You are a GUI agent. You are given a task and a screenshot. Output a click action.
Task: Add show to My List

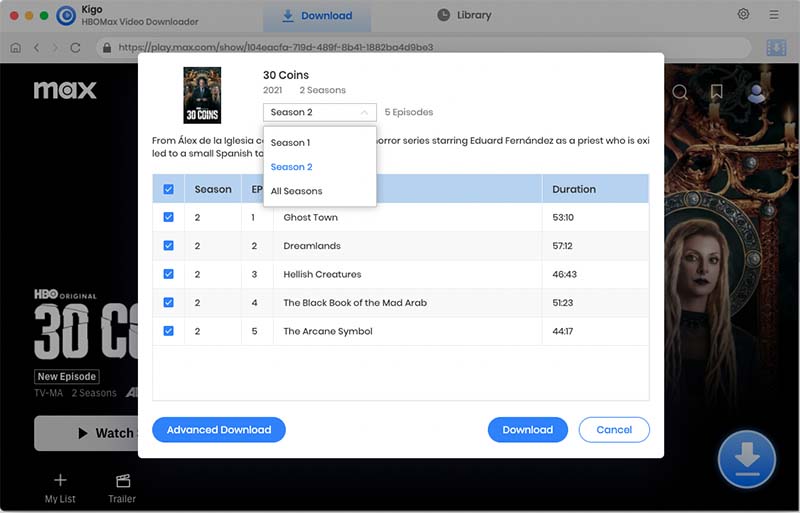pos(60,488)
